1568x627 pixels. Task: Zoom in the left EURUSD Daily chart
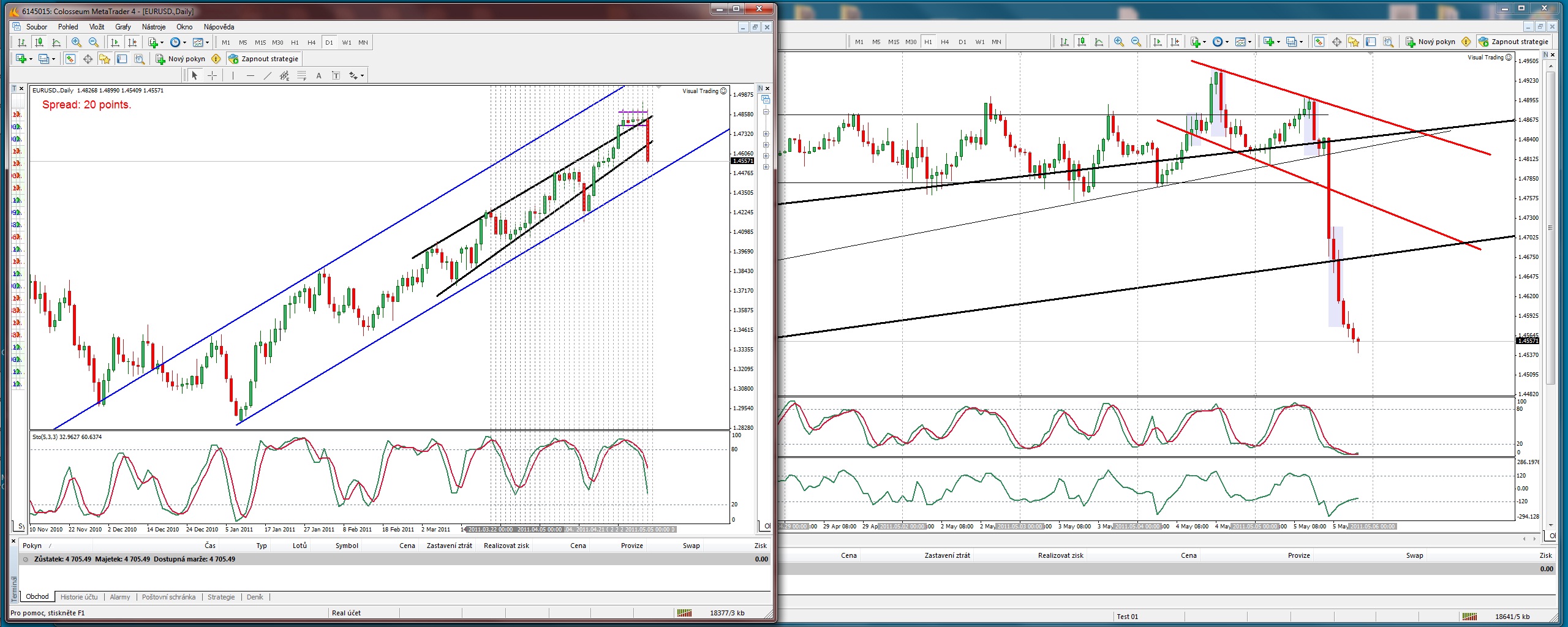click(x=77, y=42)
